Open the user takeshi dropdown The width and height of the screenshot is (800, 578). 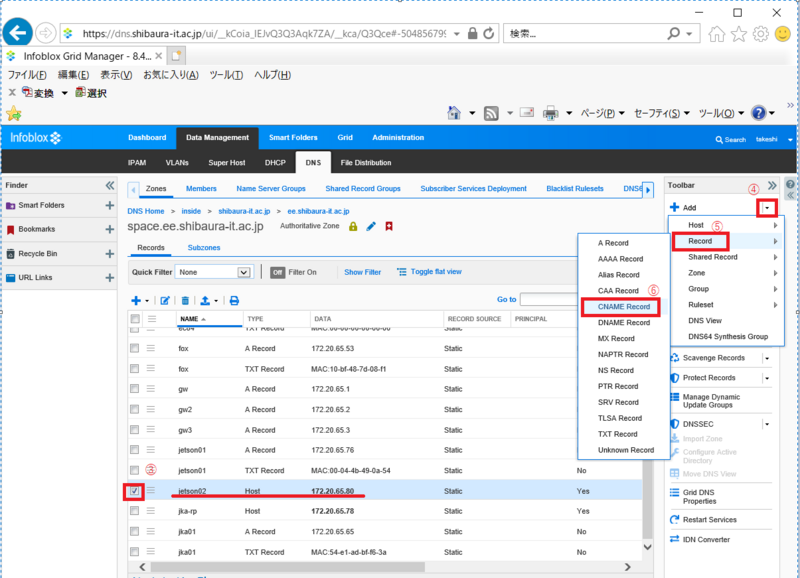pyautogui.click(x=790, y=139)
